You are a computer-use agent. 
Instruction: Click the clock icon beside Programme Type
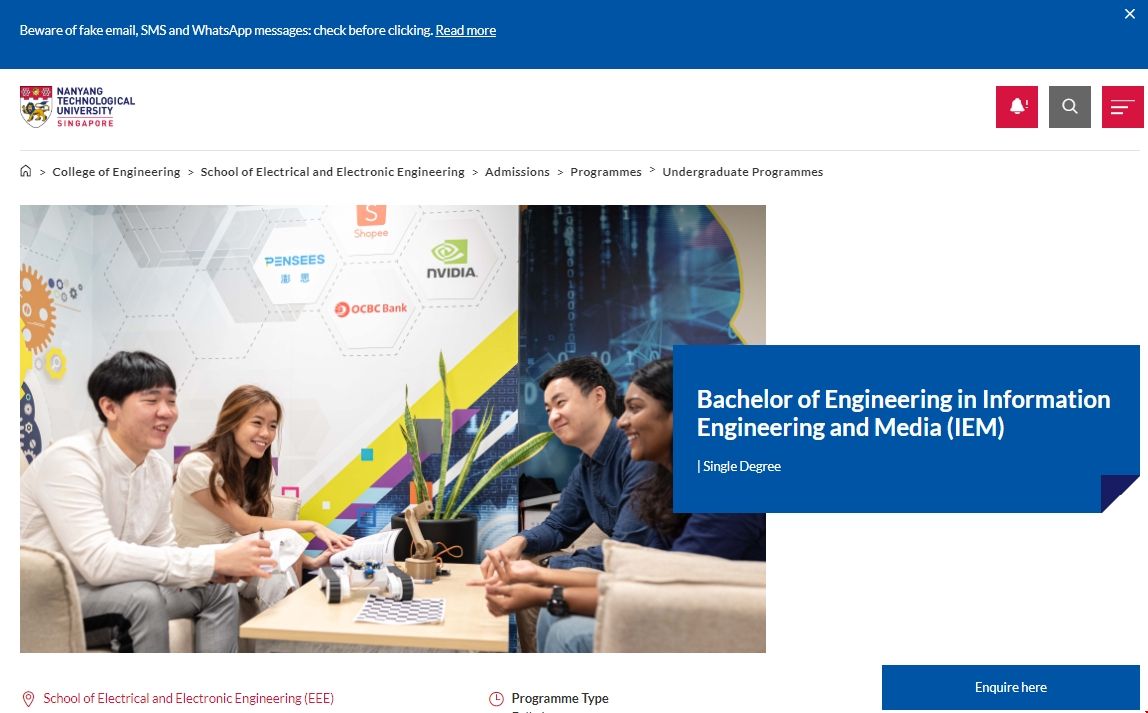496,698
